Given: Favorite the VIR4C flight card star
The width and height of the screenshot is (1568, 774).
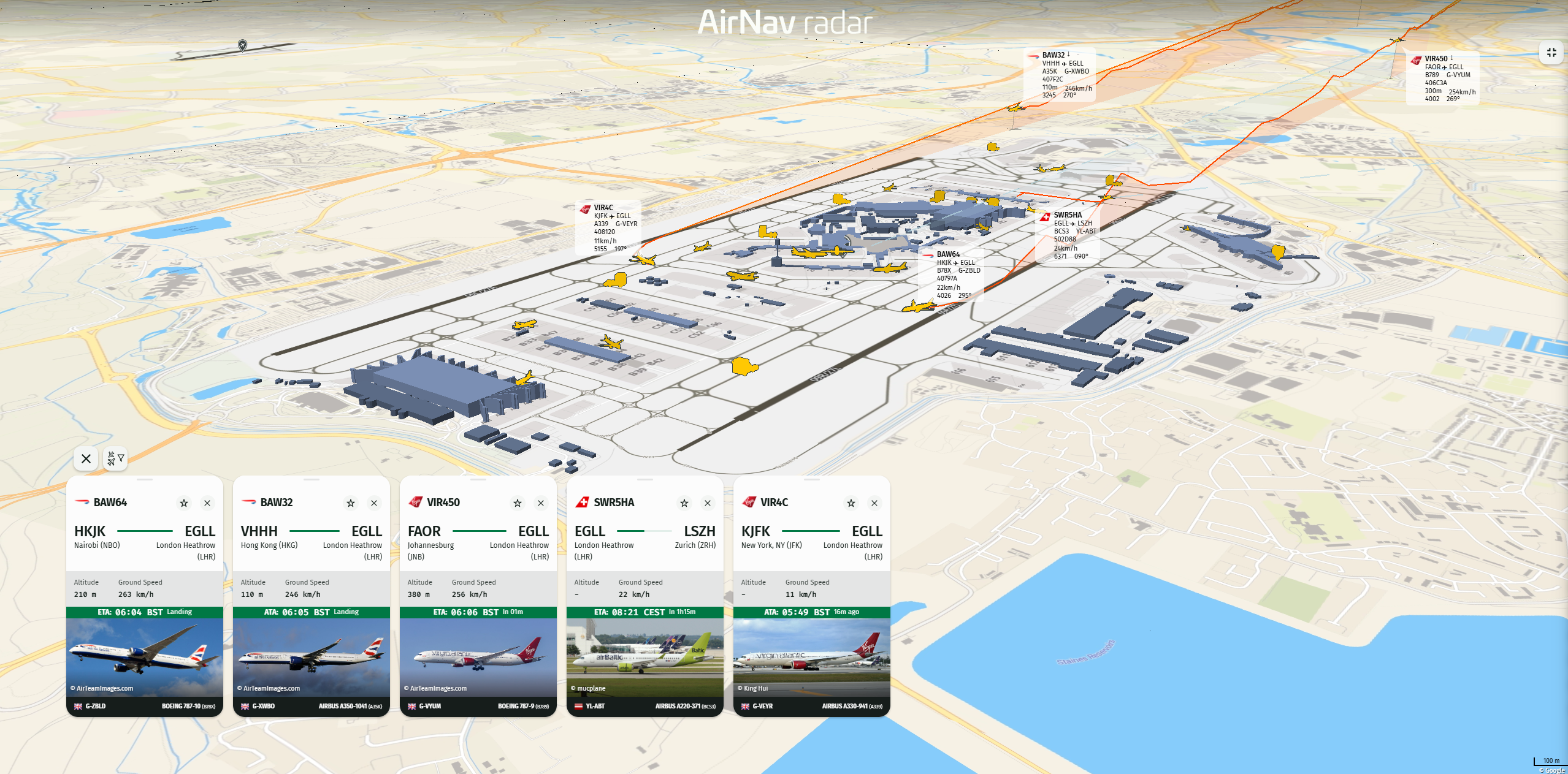Looking at the screenshot, I should pos(851,503).
